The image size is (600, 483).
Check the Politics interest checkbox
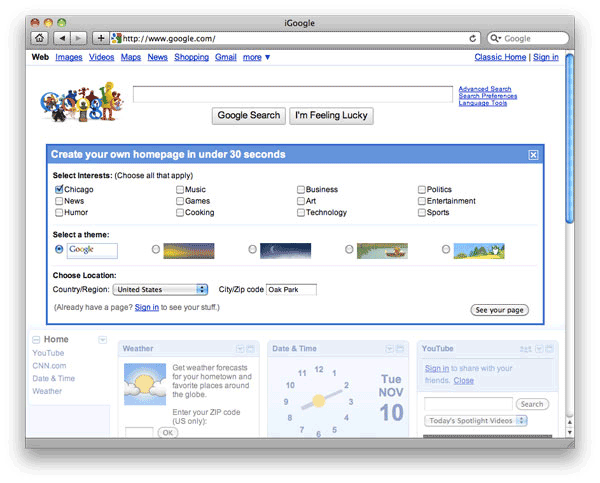[x=422, y=189]
